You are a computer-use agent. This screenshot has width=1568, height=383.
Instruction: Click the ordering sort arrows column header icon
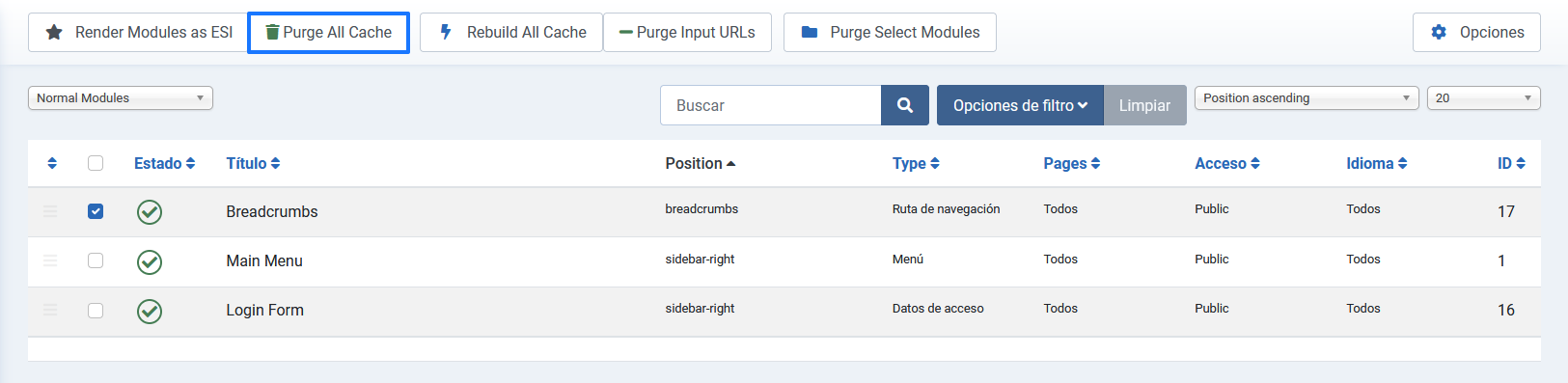click(x=52, y=163)
